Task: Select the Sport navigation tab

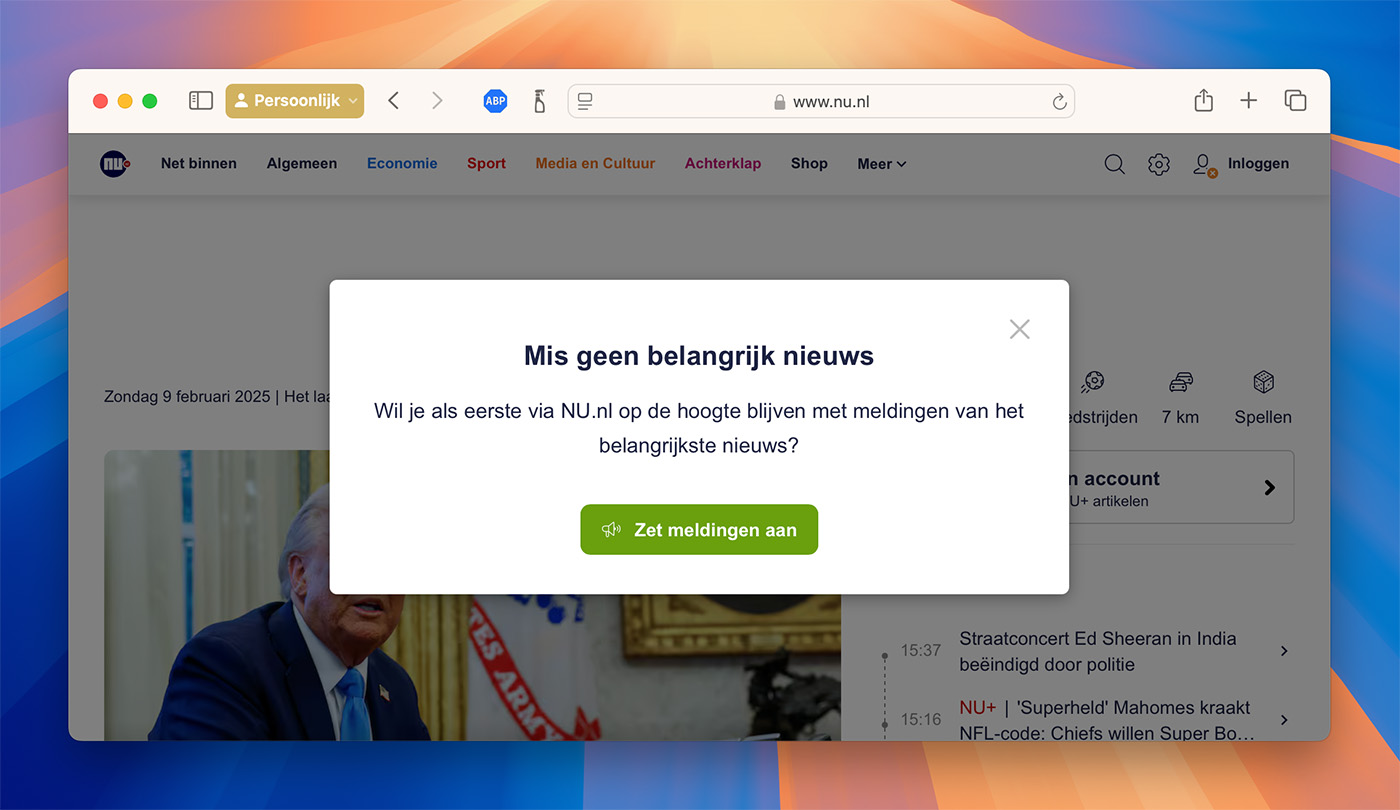Action: (x=486, y=164)
